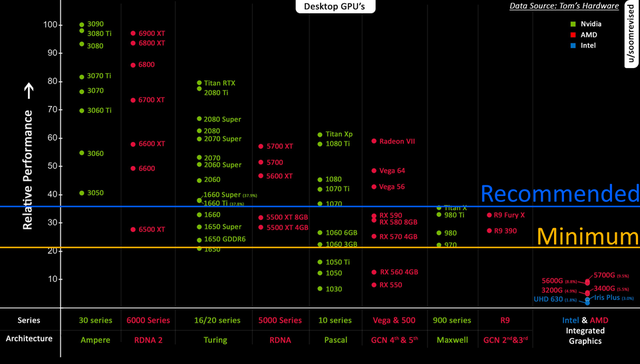The image size is (640, 364).
Task: Select the 6900 XT data point
Action: click(x=133, y=33)
